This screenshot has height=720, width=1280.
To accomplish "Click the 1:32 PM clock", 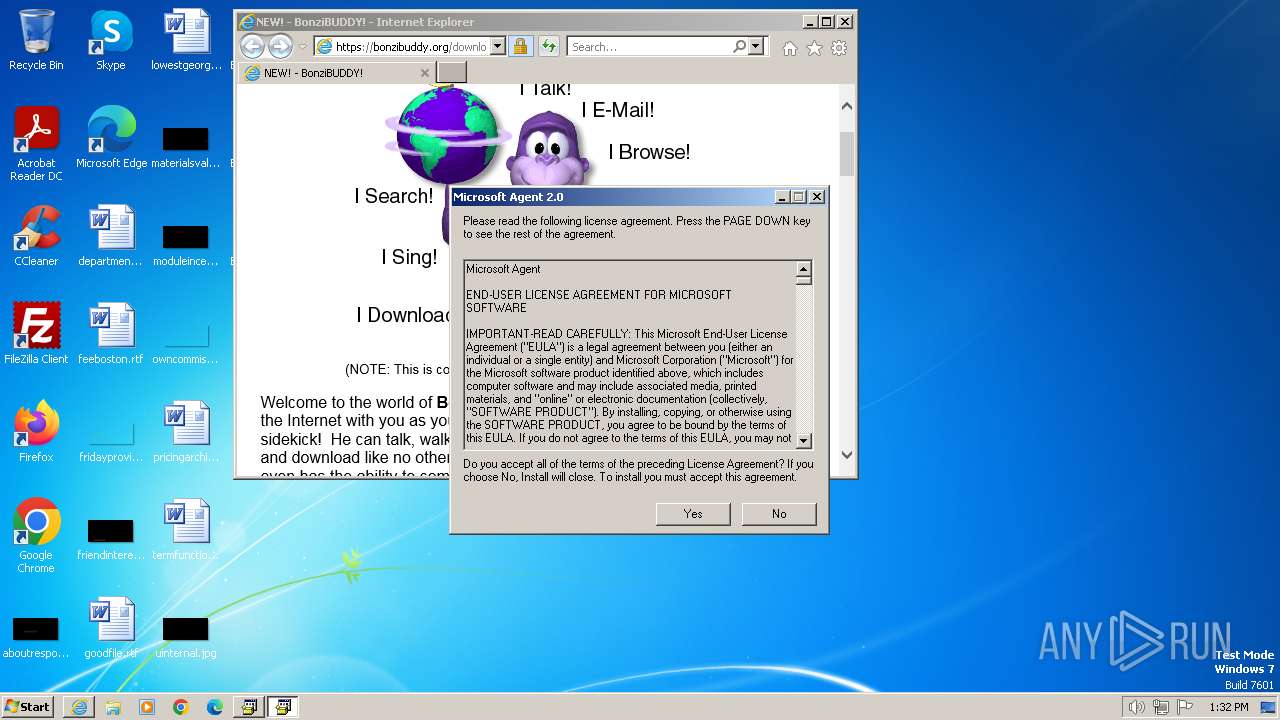I will pyautogui.click(x=1229, y=707).
